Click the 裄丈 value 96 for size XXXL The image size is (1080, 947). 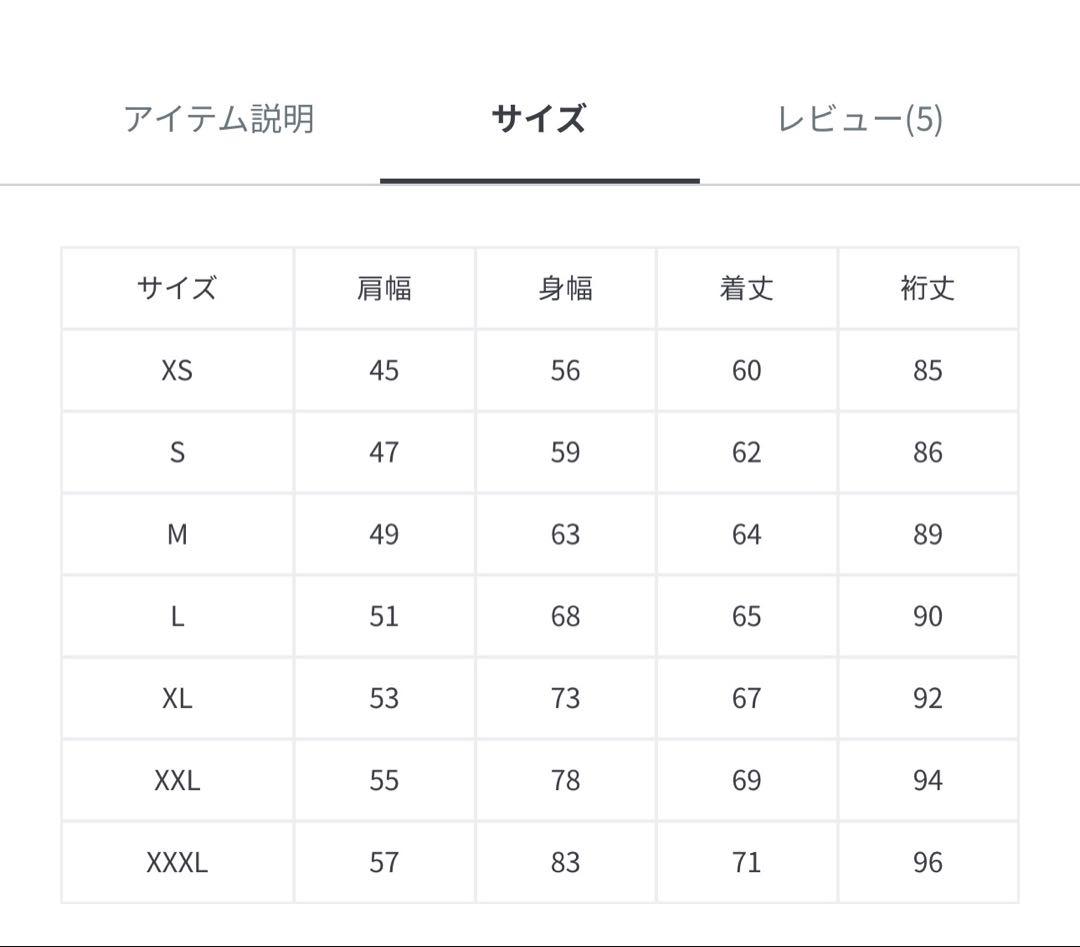coord(929,861)
